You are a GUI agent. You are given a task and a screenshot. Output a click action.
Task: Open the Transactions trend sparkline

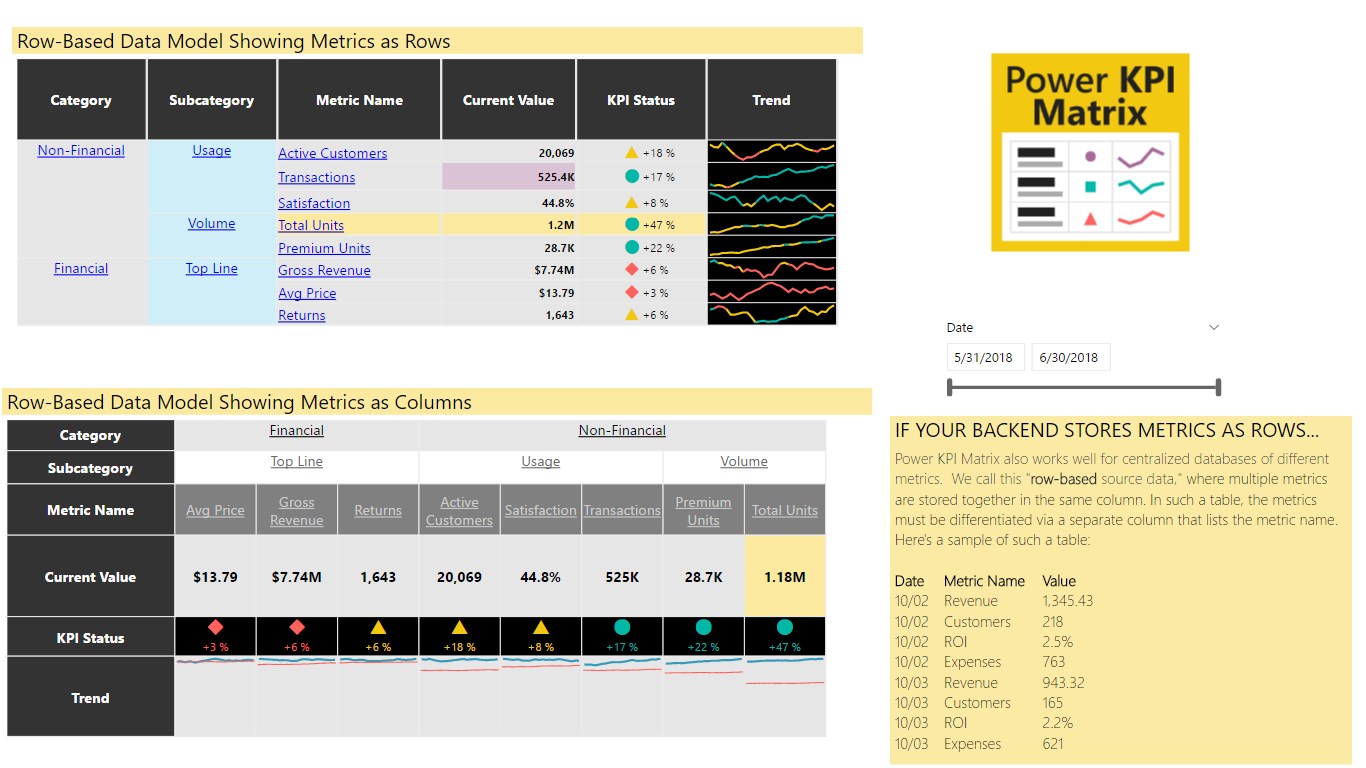coord(771,176)
